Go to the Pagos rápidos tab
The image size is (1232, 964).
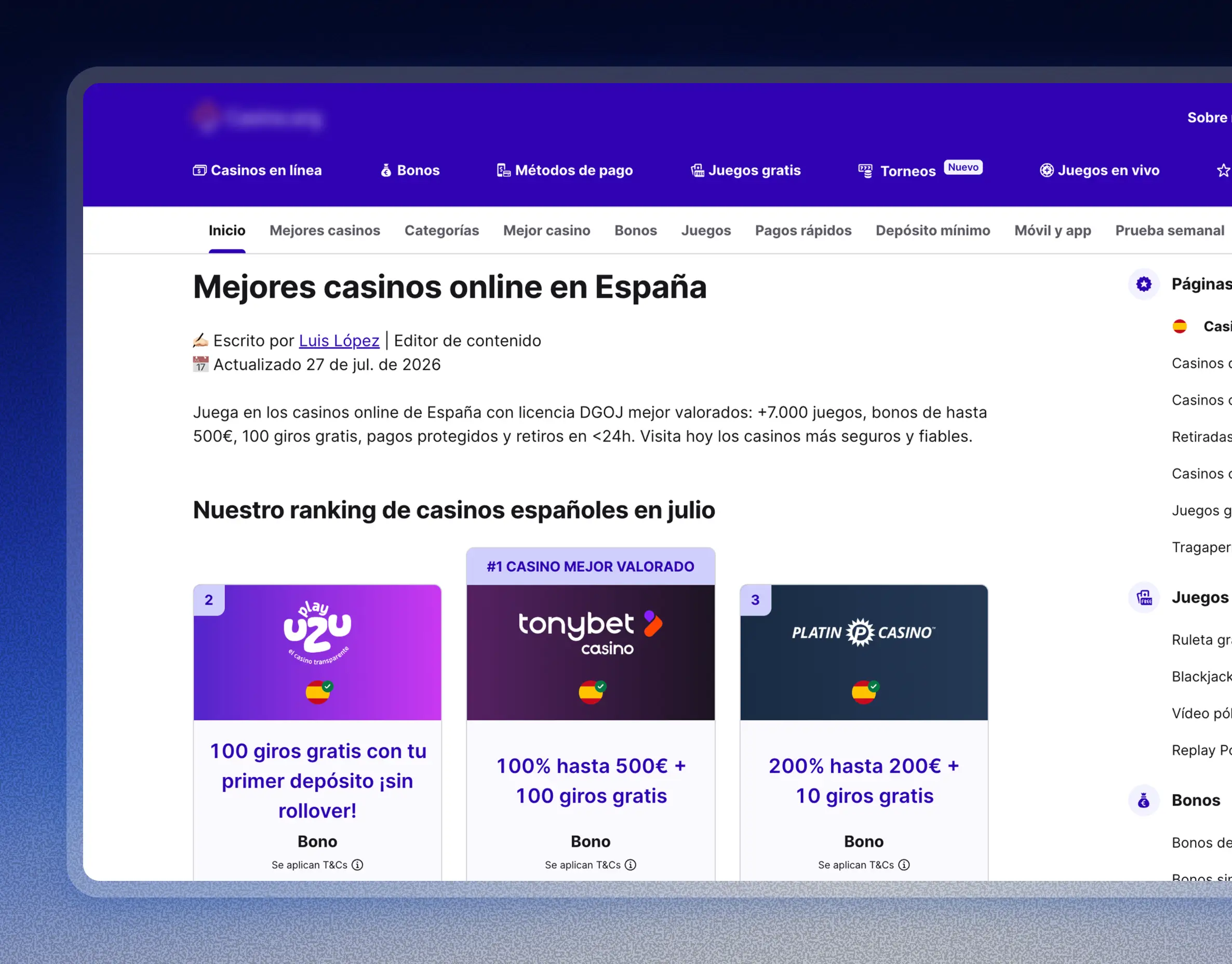click(x=804, y=230)
